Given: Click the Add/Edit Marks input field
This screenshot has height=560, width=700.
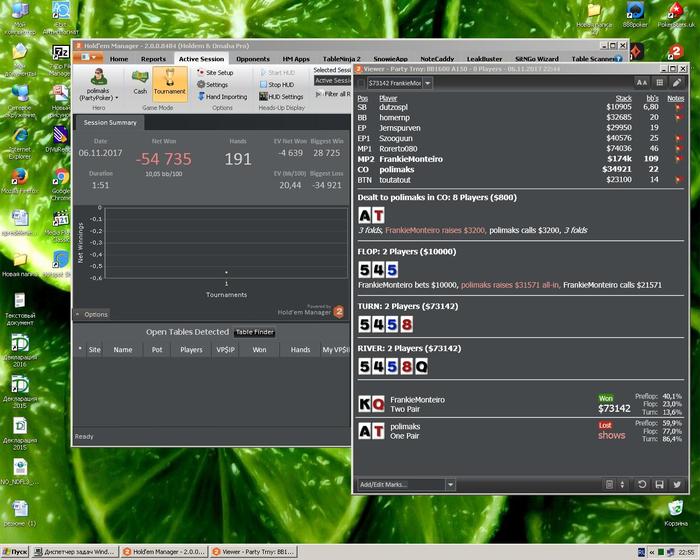Looking at the screenshot, I should 401,485.
